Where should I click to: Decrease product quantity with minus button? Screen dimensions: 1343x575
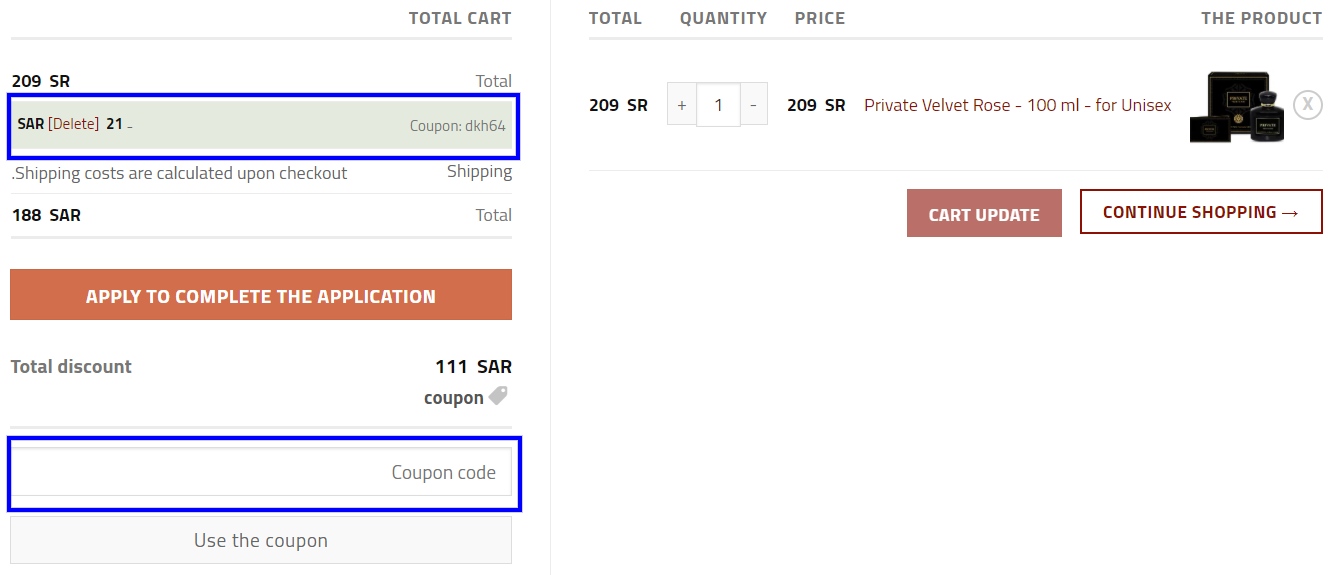(x=753, y=105)
